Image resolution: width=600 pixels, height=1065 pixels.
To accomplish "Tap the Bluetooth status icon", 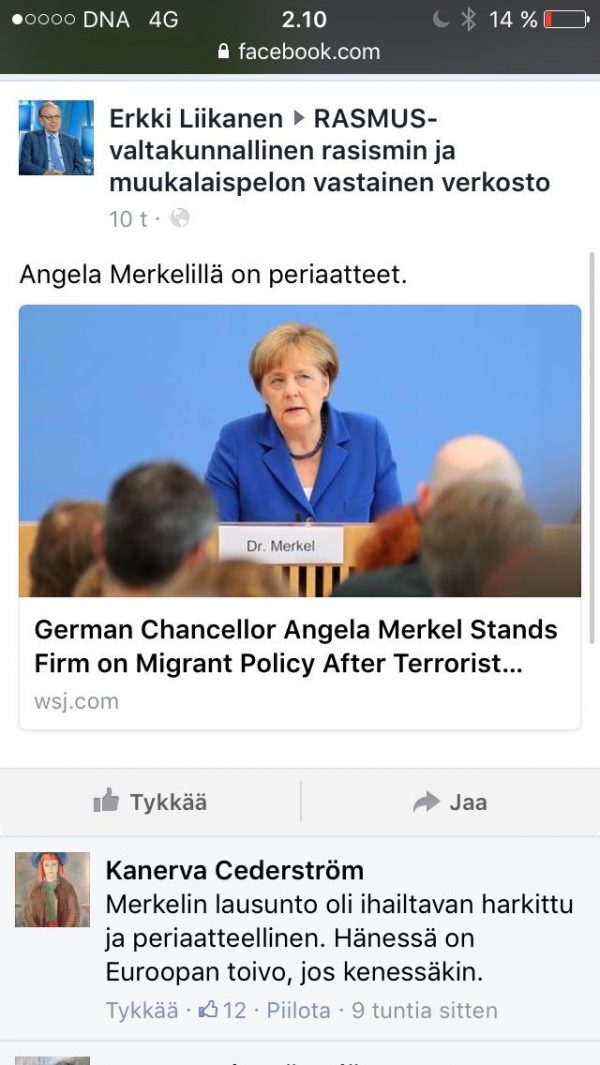I will coord(468,19).
